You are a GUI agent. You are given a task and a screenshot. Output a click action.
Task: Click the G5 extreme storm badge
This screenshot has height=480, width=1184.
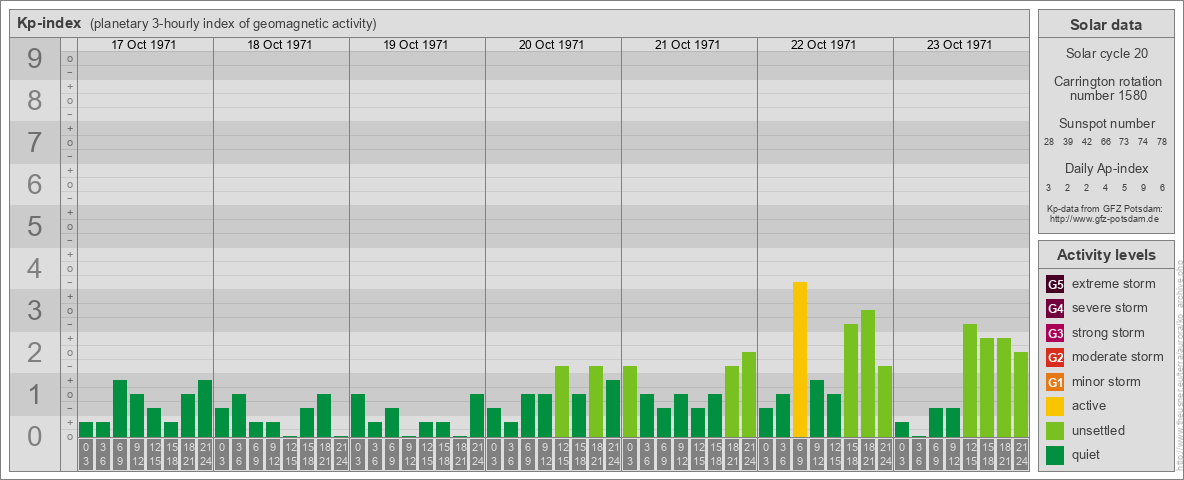click(1055, 284)
